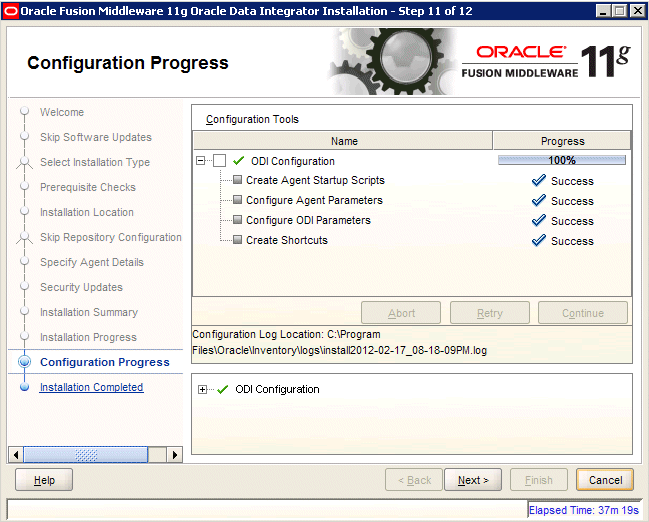Click the Configuration Progress step bullet icon
This screenshot has height=522, width=649.
[x=24, y=362]
